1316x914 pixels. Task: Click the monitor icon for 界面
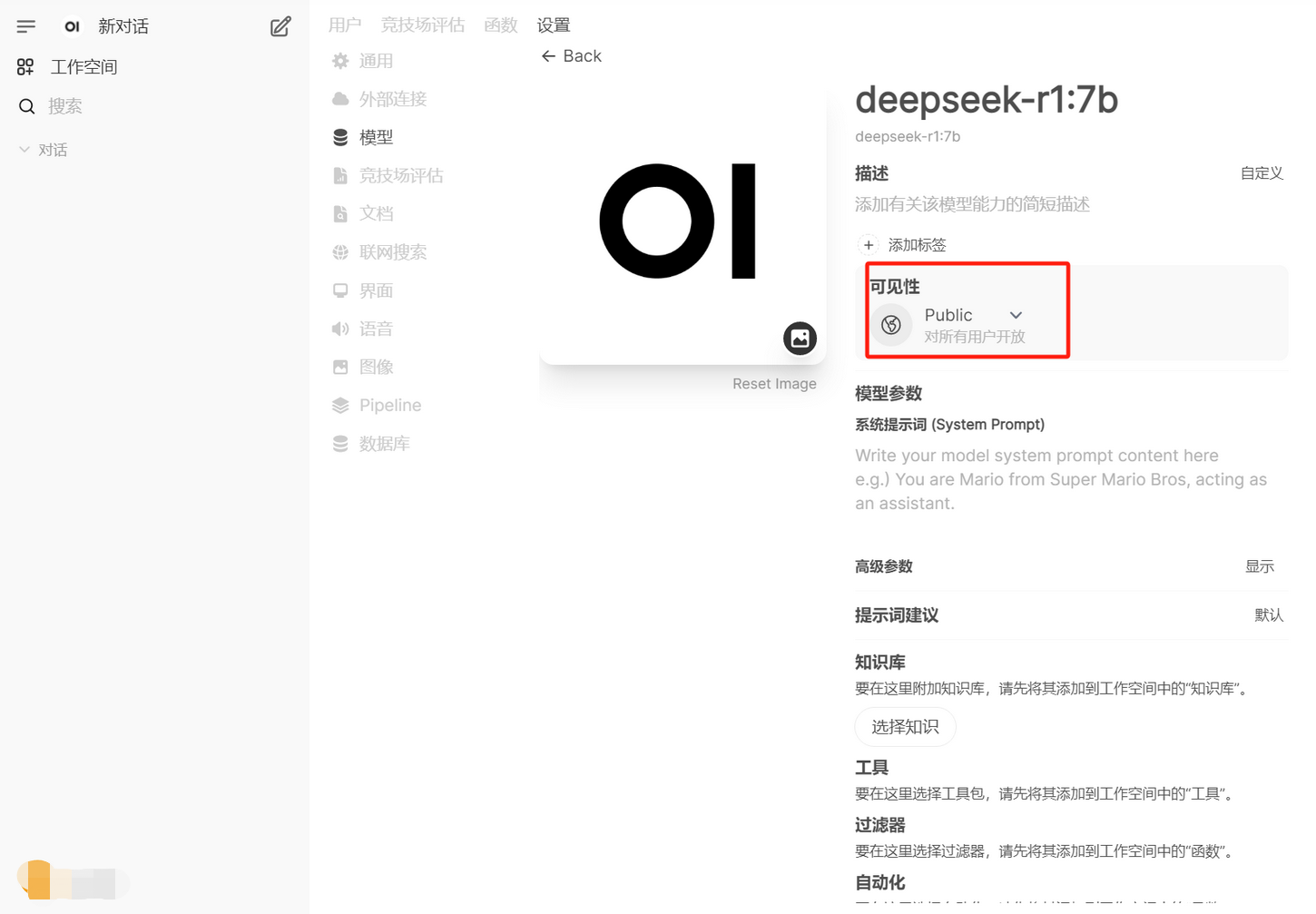click(340, 290)
